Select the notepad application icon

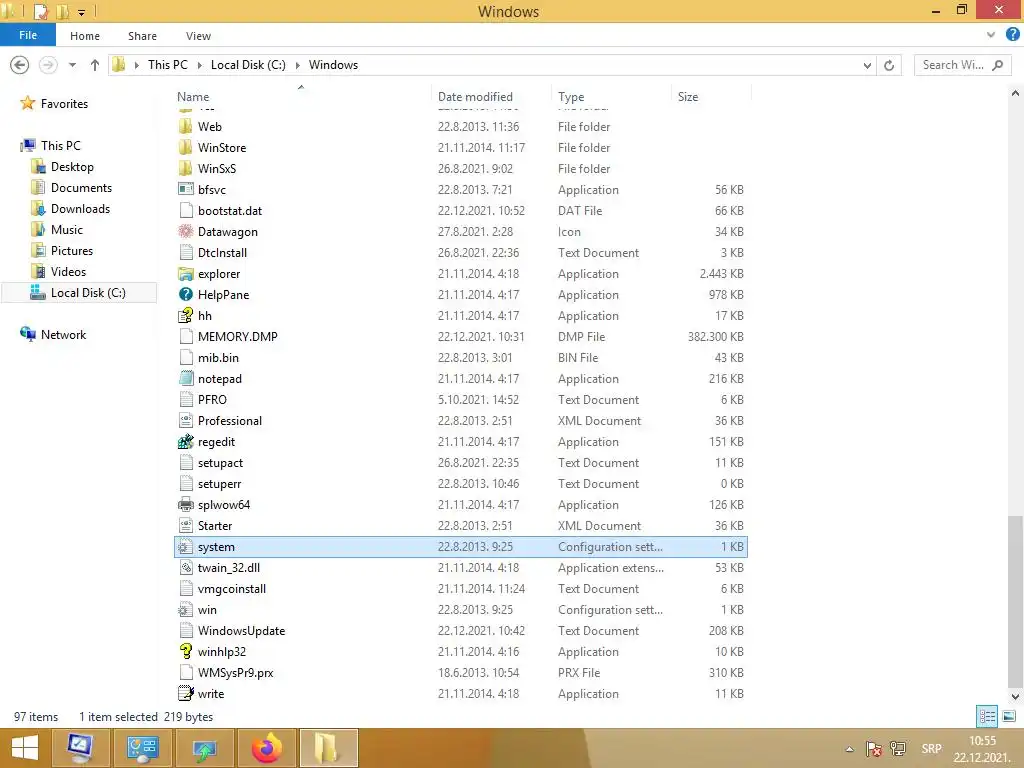(186, 378)
